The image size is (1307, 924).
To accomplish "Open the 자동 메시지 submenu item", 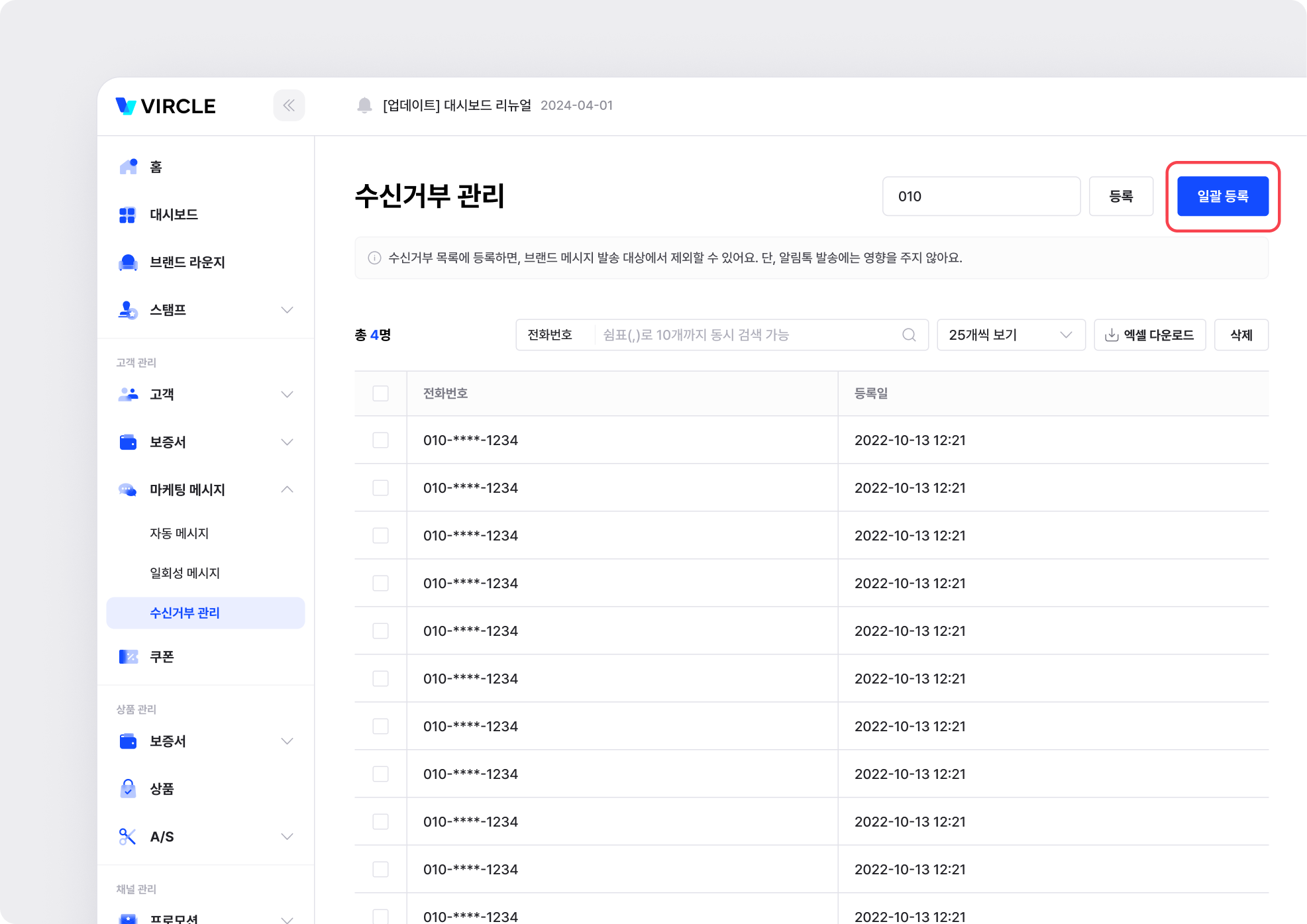I will click(180, 533).
